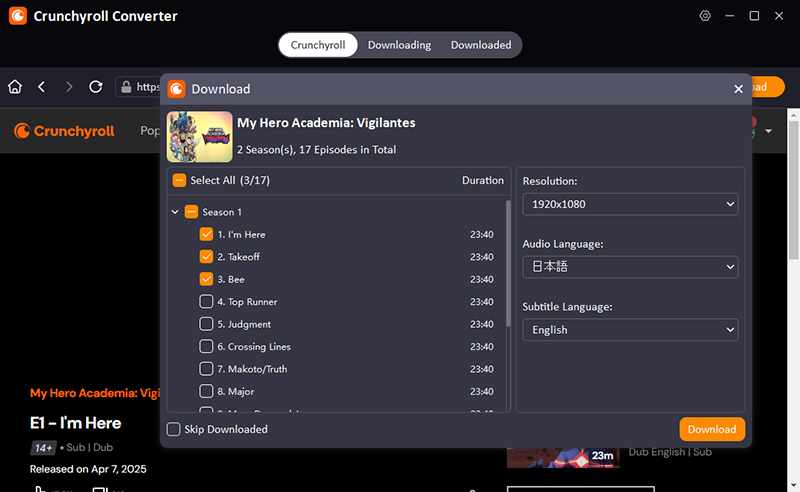Toggle the Select All checkbox
800x492 pixels.
[x=179, y=180]
